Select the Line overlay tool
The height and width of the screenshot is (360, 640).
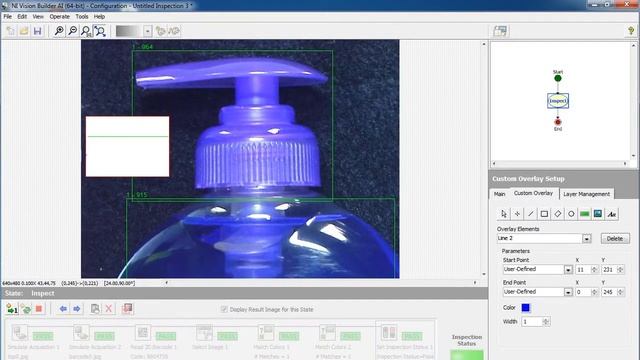click(531, 214)
